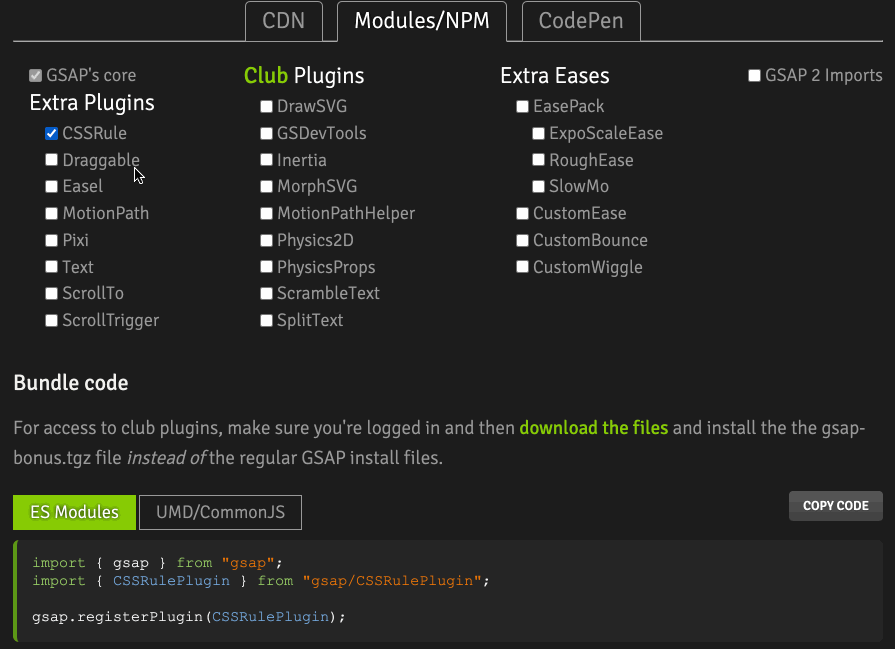Show the ES Modules code tab

(75, 512)
